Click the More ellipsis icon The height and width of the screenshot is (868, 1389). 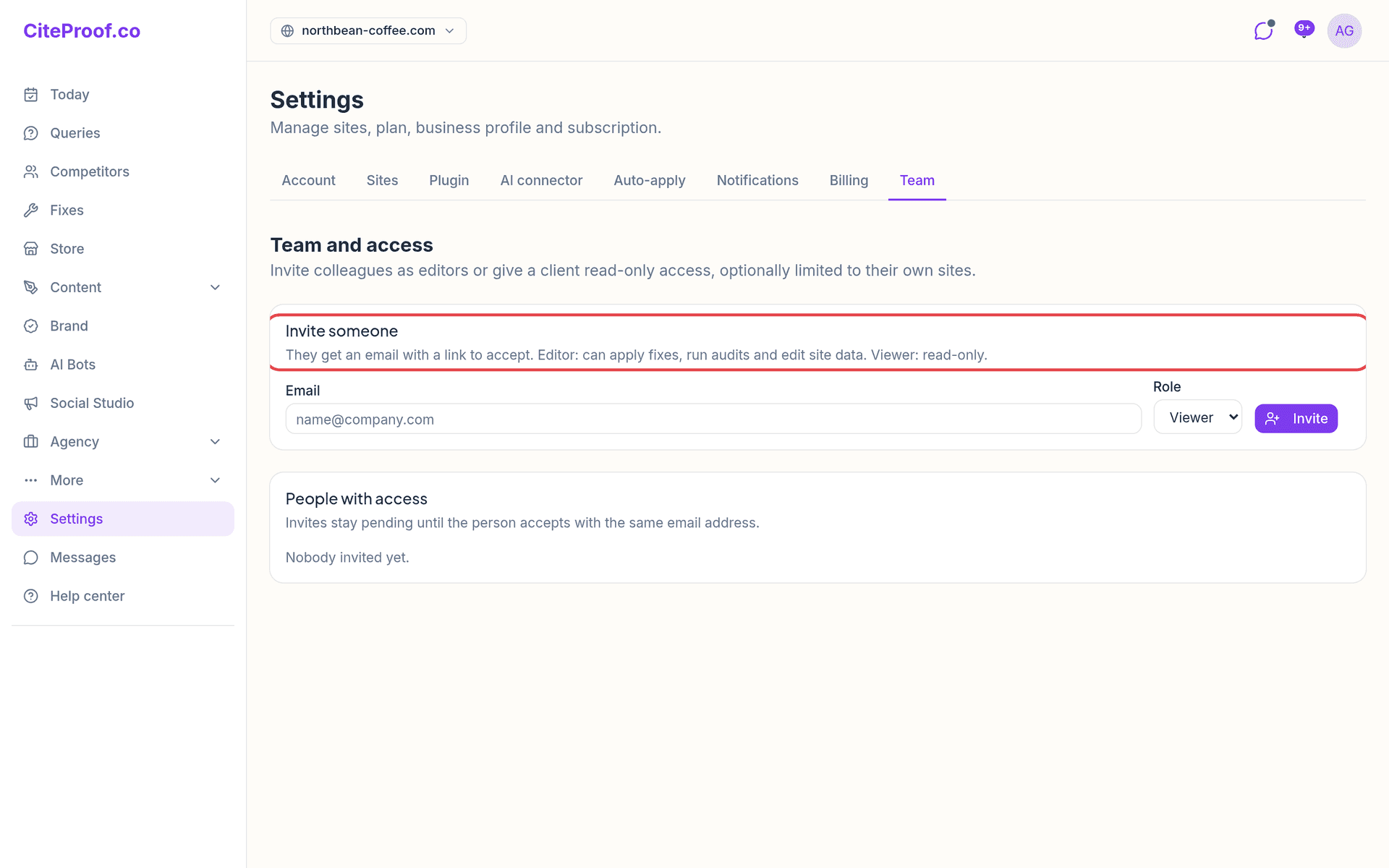tap(30, 480)
